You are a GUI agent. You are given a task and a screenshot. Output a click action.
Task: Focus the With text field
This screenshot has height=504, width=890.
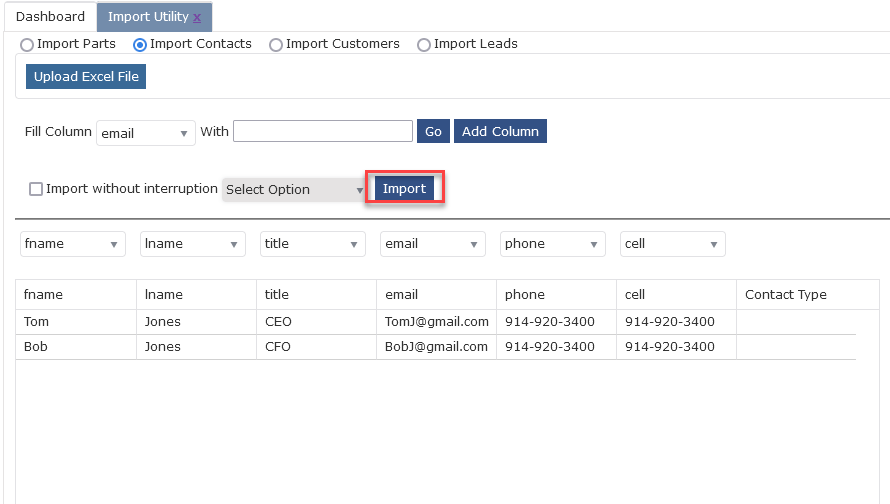[323, 131]
